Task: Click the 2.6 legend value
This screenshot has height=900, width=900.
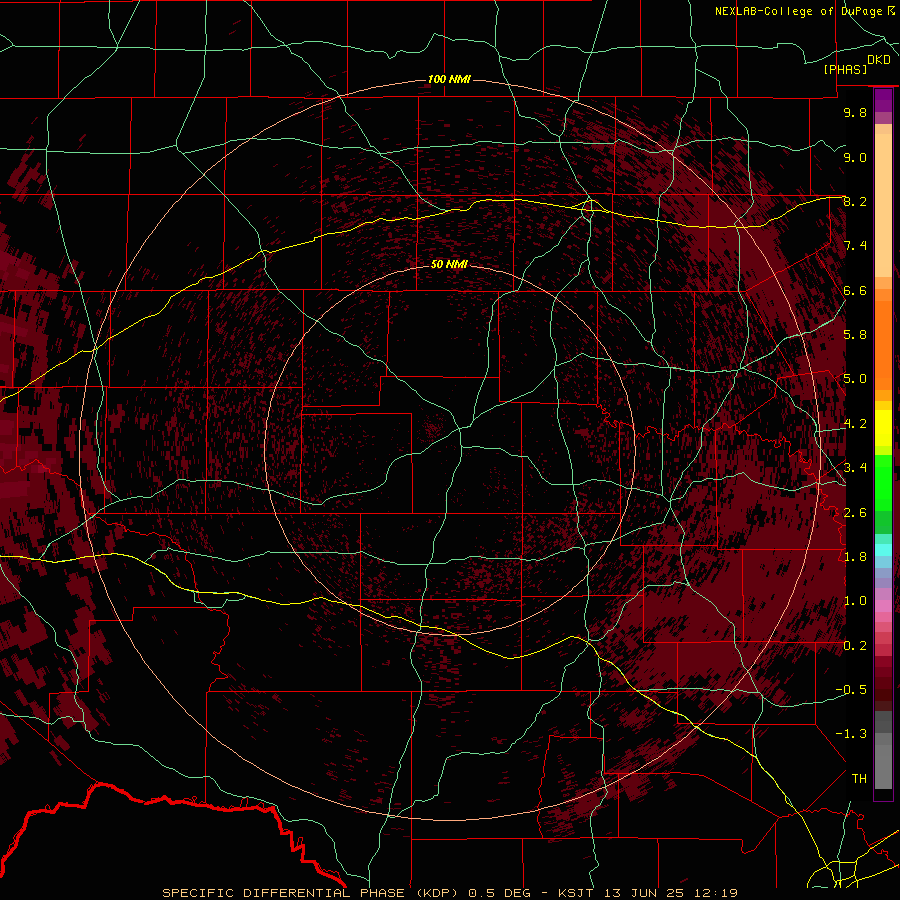Action: [x=855, y=513]
